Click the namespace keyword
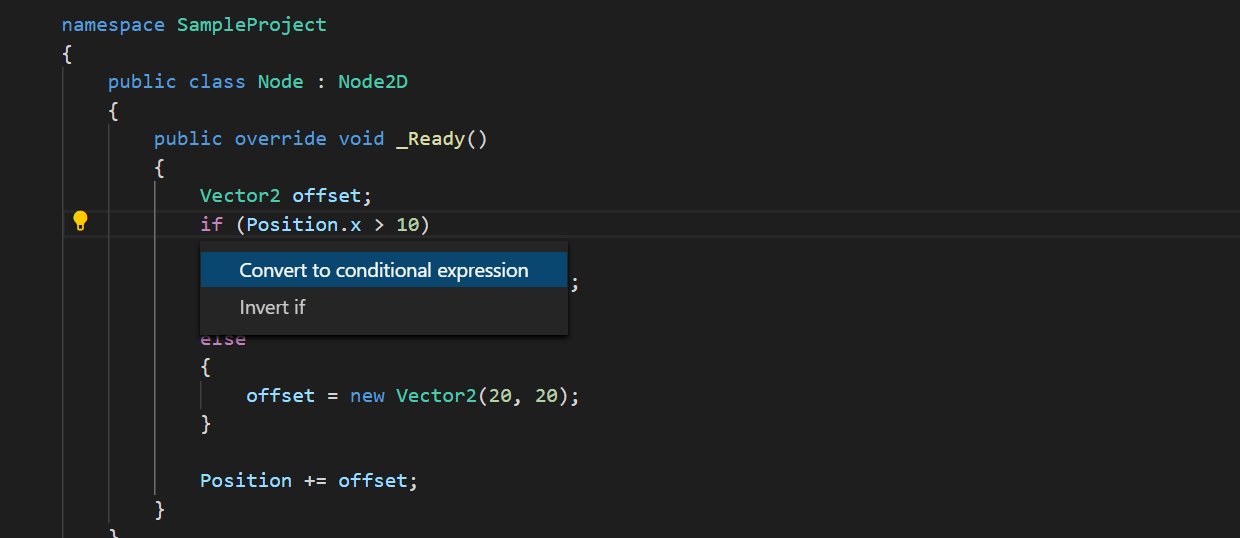Viewport: 1240px width, 538px height. (x=113, y=24)
